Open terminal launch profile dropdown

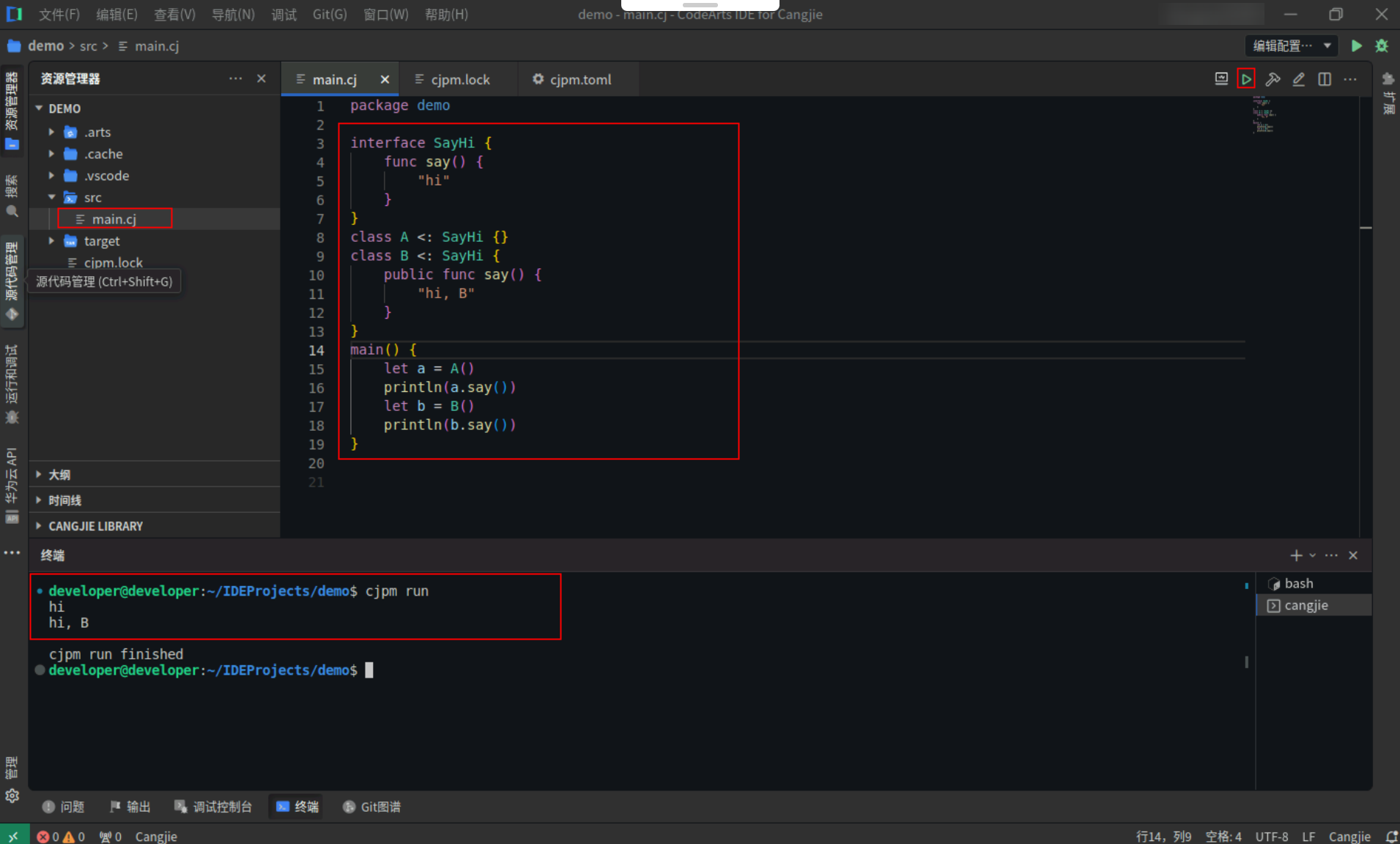point(1312,555)
